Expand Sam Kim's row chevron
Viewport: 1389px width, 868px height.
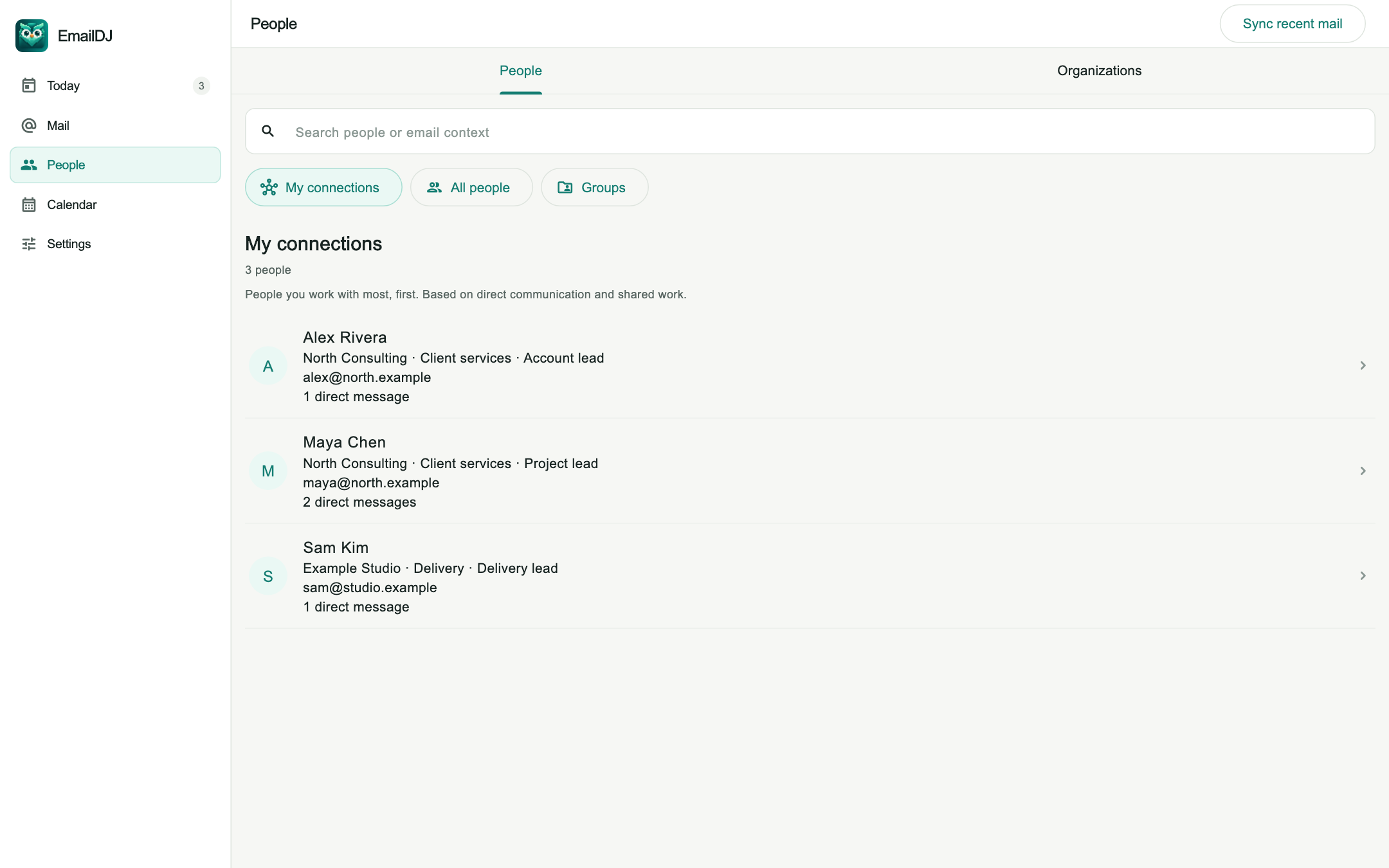pyautogui.click(x=1363, y=575)
